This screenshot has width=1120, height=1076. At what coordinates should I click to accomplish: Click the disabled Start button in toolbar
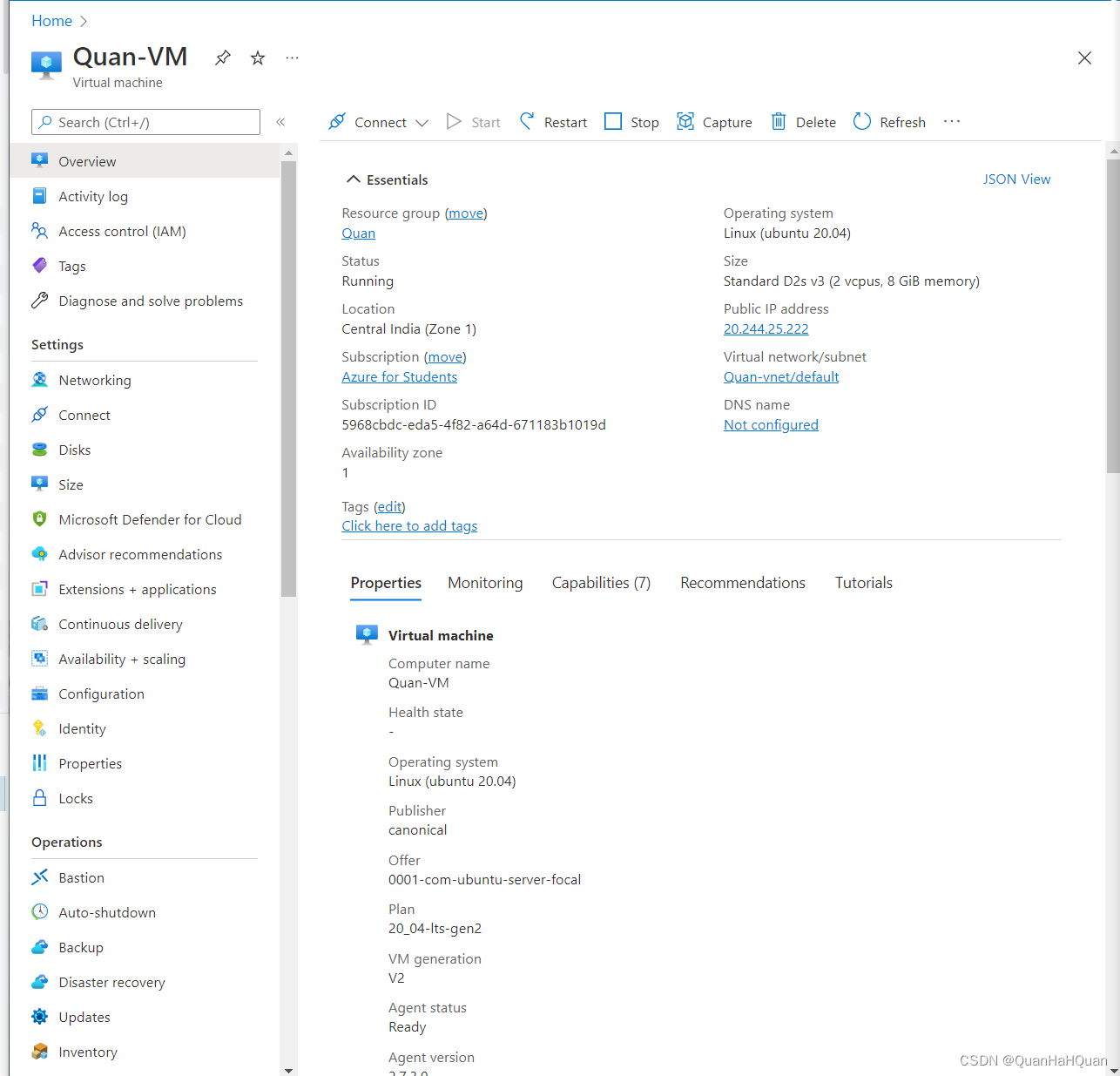click(x=474, y=122)
